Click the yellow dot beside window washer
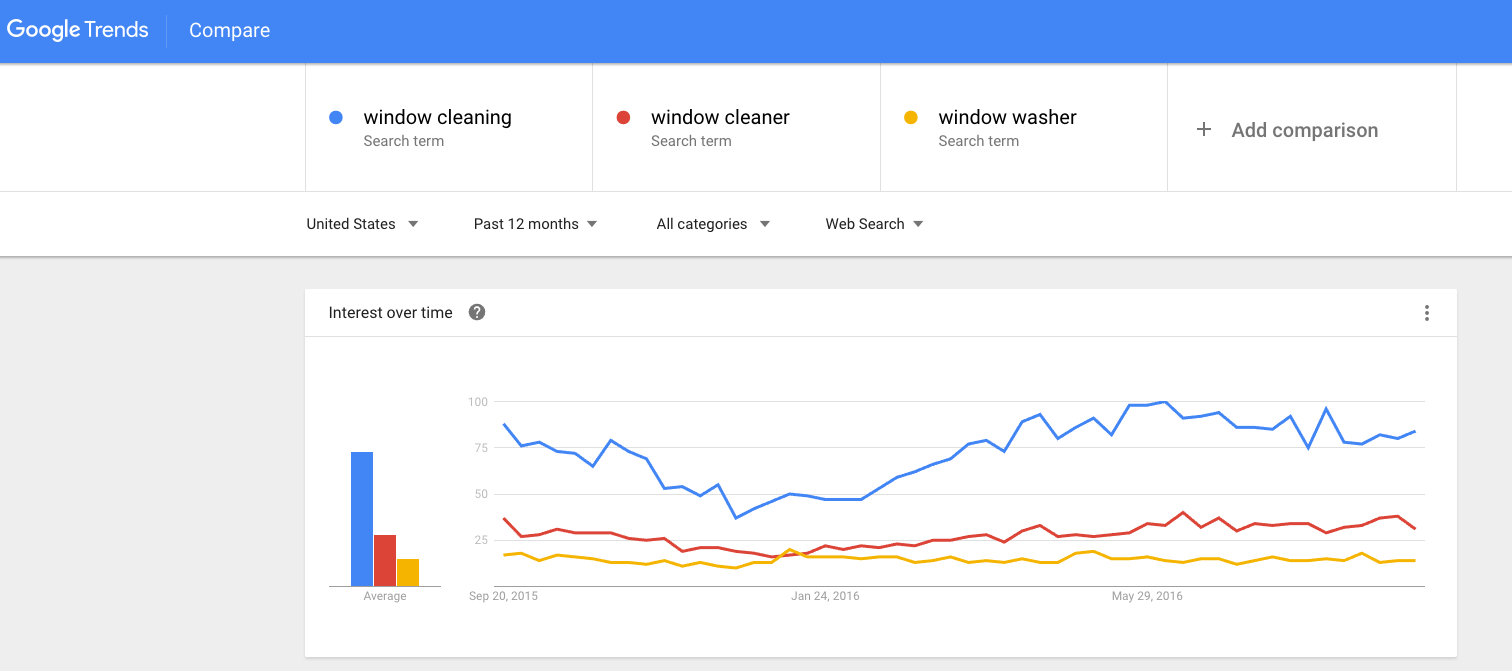 tap(911, 118)
